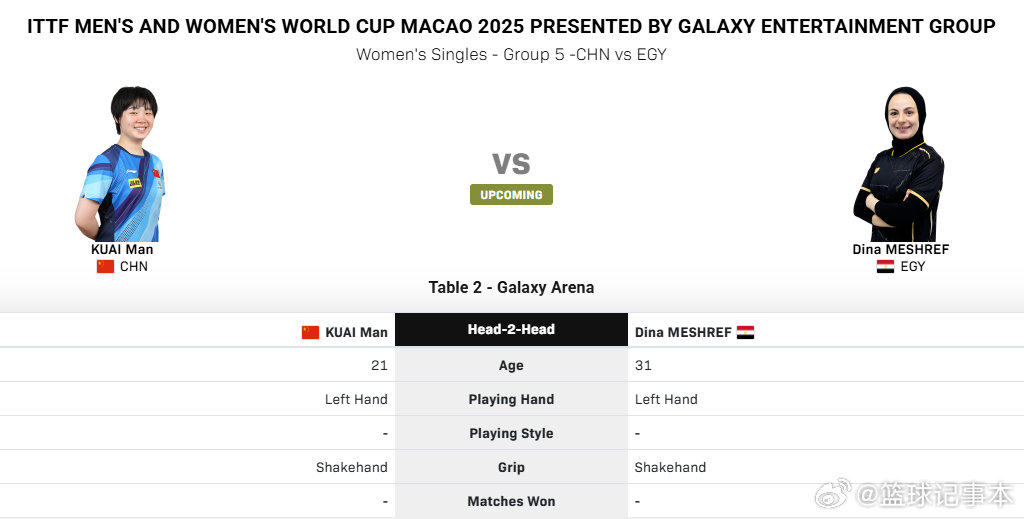Click the green UPCOMING status badge
Image resolution: width=1024 pixels, height=519 pixels.
(x=511, y=195)
